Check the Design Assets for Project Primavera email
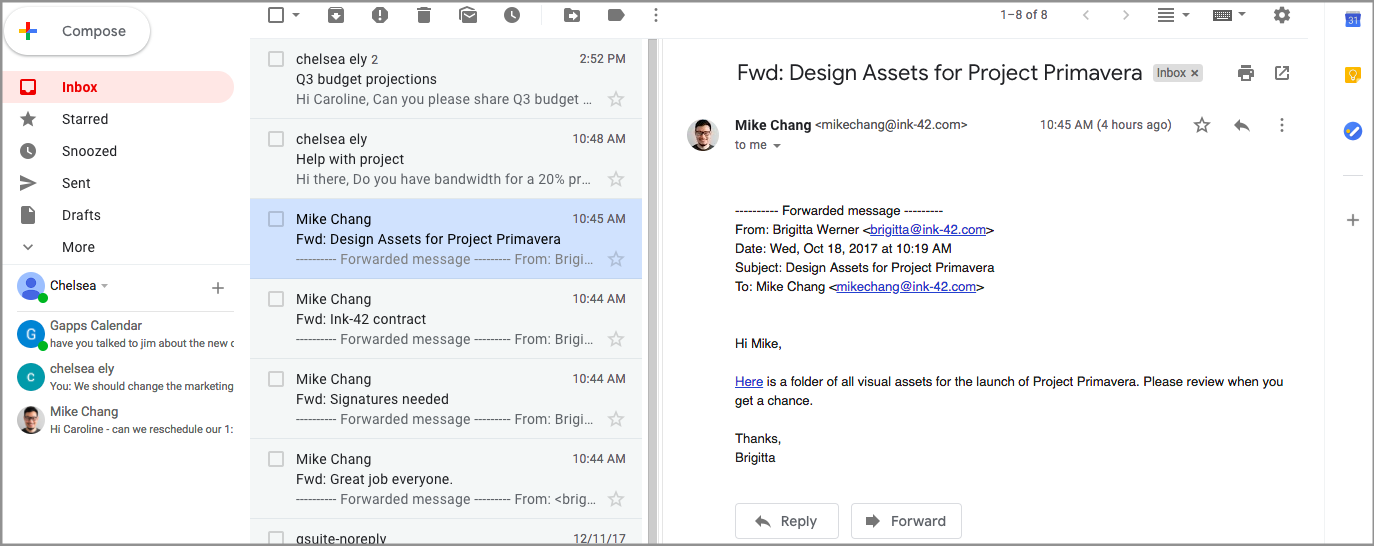Image resolution: width=1374 pixels, height=546 pixels. coord(277,219)
